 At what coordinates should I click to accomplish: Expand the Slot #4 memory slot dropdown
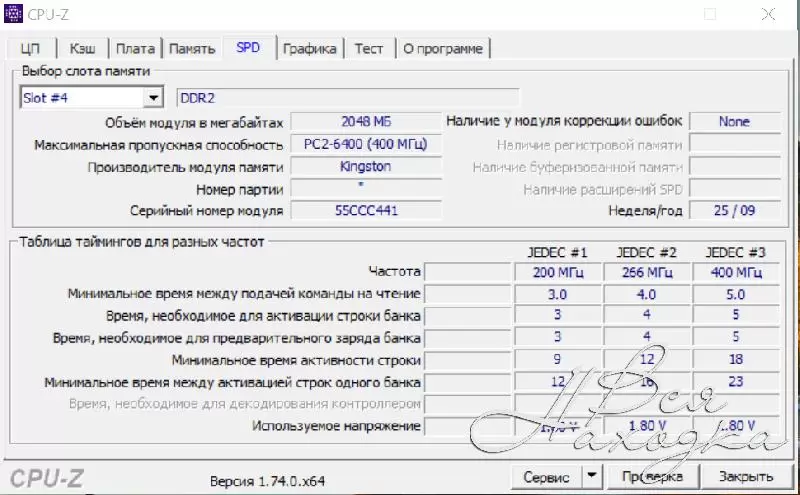click(x=153, y=98)
